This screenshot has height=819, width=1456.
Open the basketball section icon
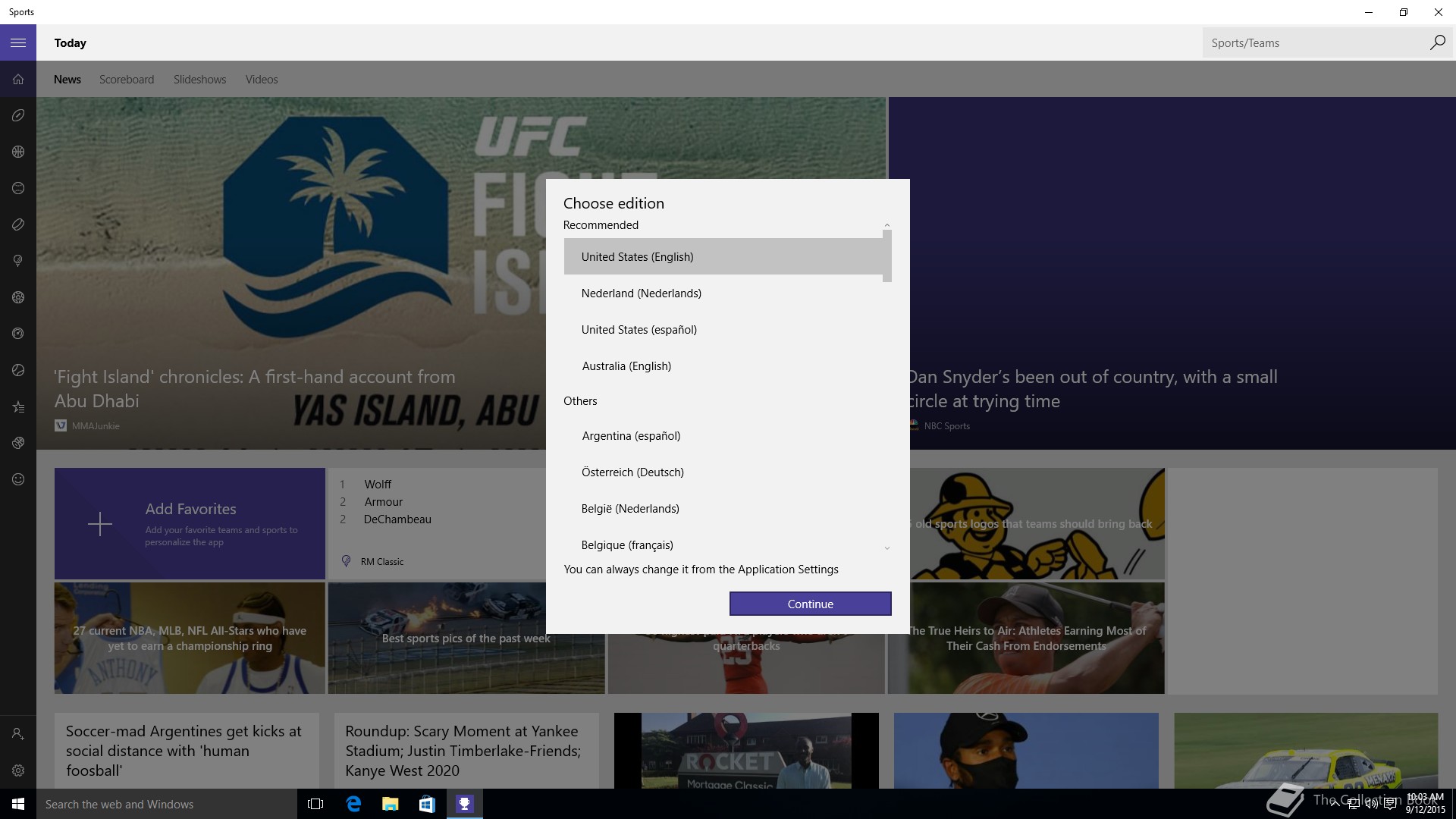coord(18,152)
